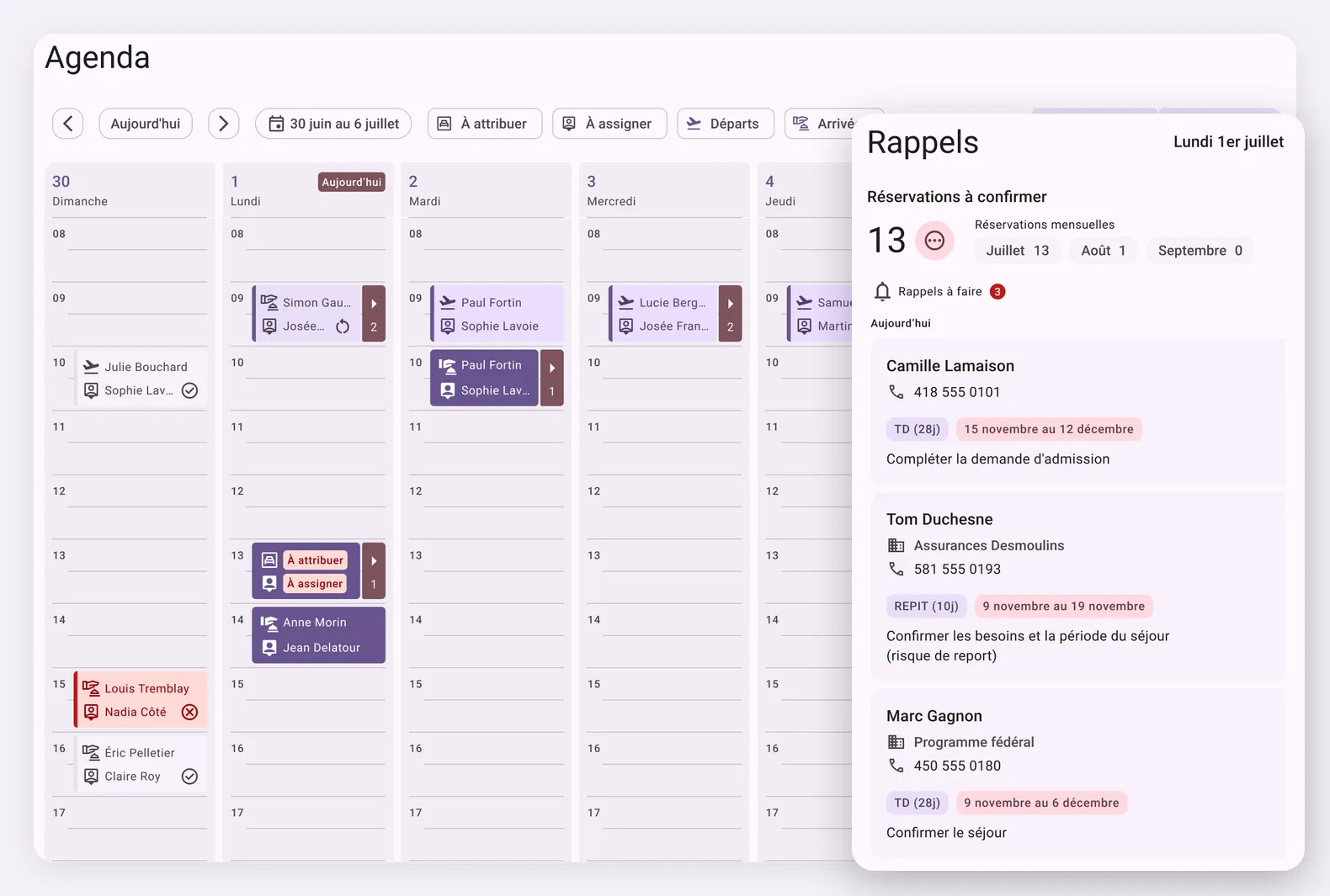This screenshot has height=896, width=1330.
Task: Click the person icon beside Josée Fran...
Action: (x=626, y=326)
